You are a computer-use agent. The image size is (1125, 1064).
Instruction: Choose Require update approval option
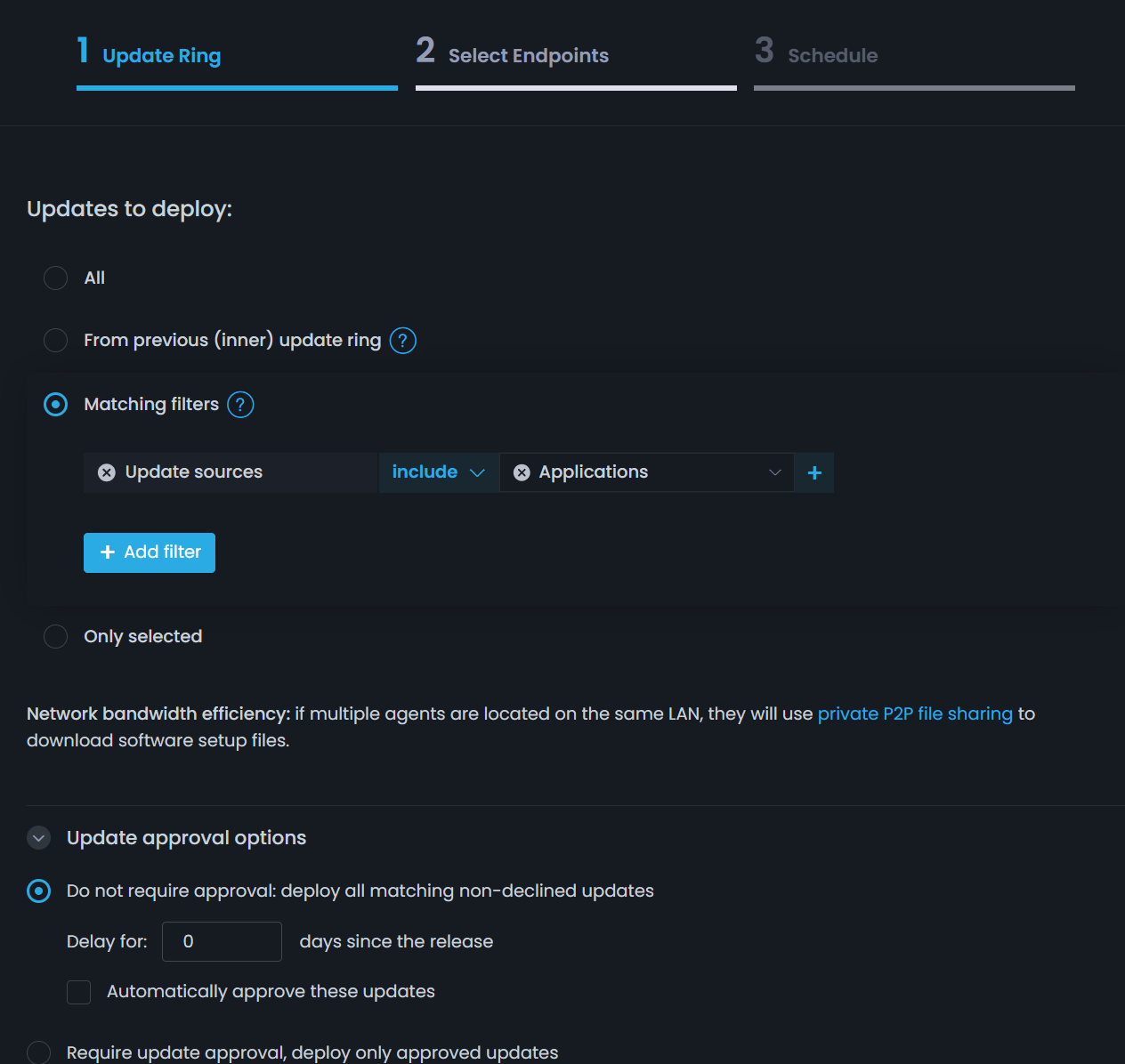(x=37, y=1052)
